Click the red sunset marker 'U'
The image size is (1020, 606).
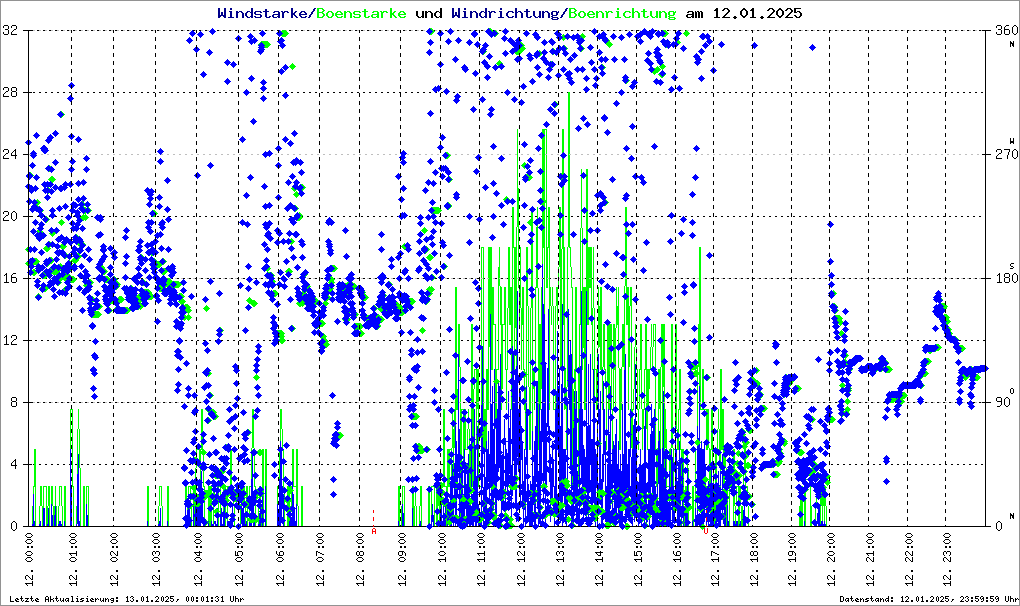[x=706, y=531]
